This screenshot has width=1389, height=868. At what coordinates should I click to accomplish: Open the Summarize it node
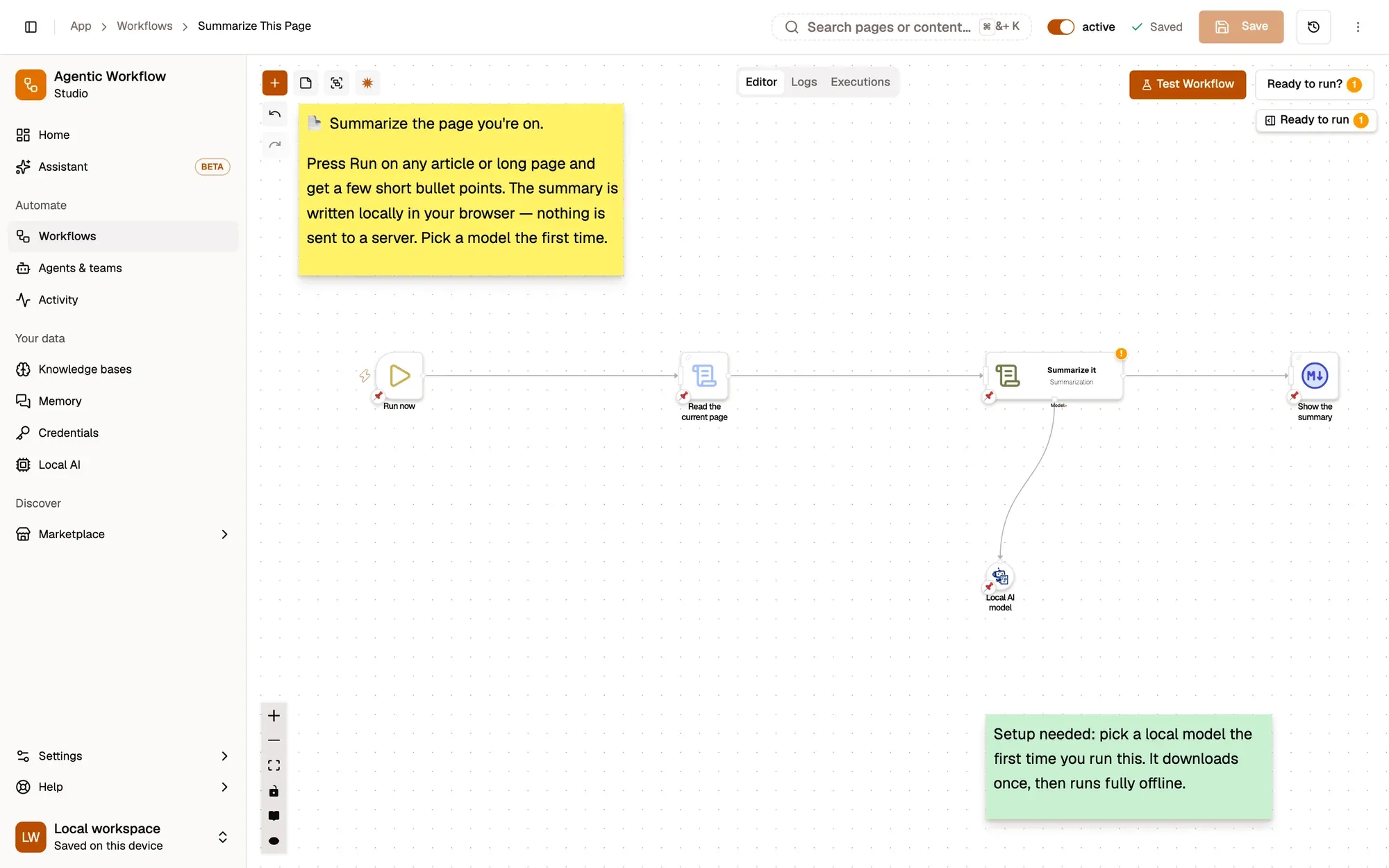[1054, 376]
